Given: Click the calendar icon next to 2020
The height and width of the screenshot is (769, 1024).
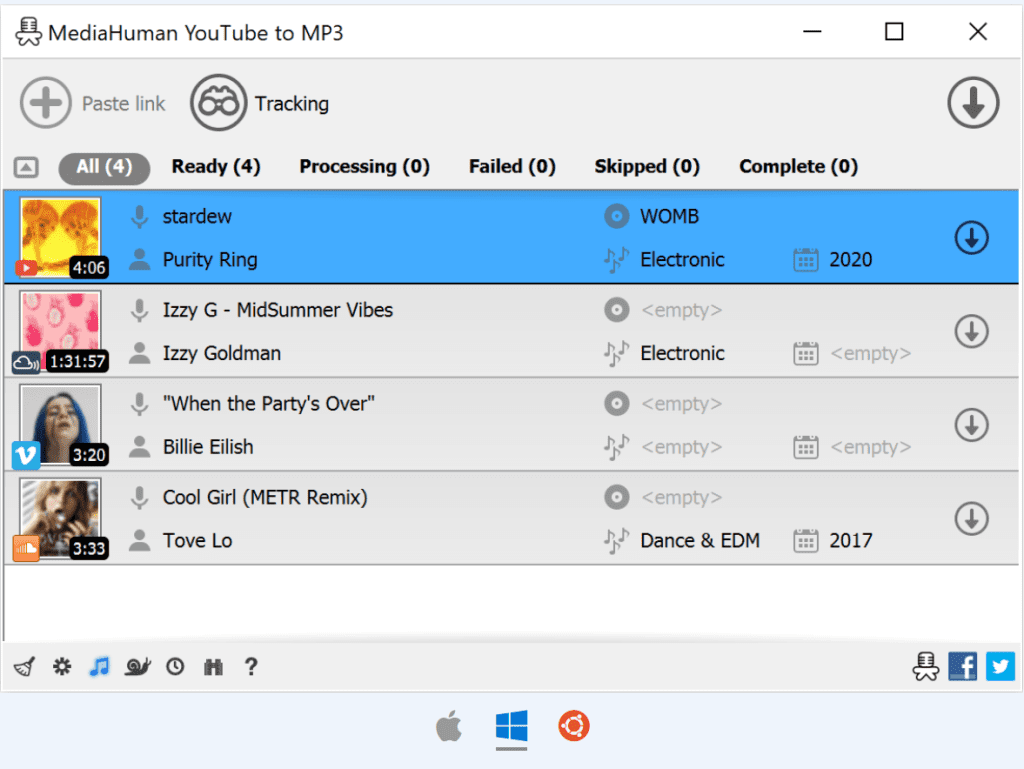Looking at the screenshot, I should coord(806,260).
